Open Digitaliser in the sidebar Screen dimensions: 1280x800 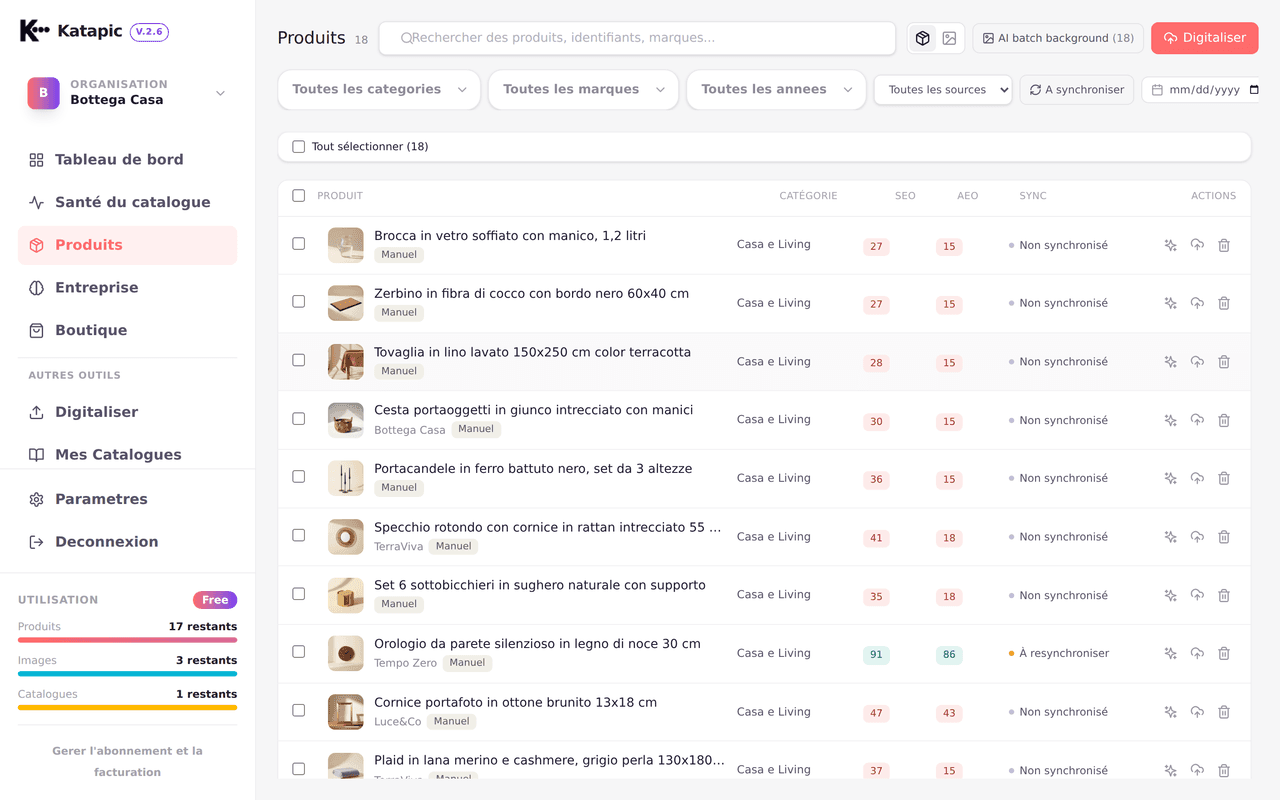[127, 412]
